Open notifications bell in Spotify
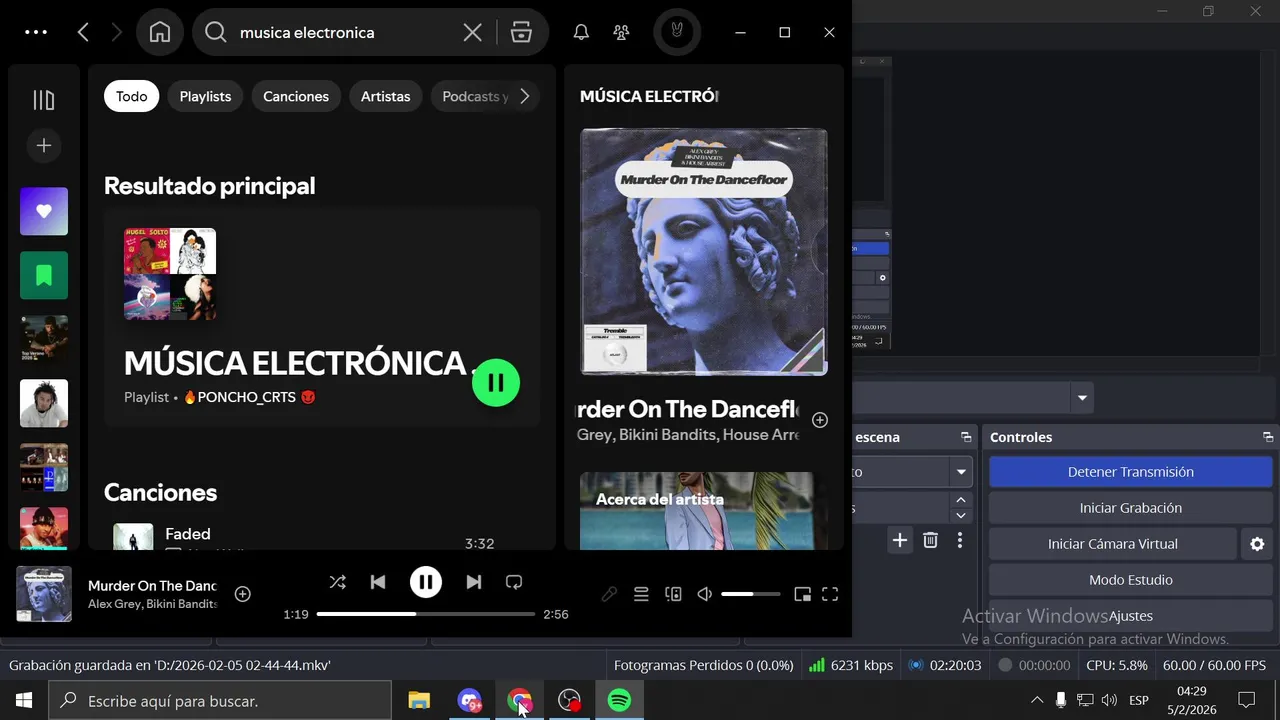 [x=581, y=32]
